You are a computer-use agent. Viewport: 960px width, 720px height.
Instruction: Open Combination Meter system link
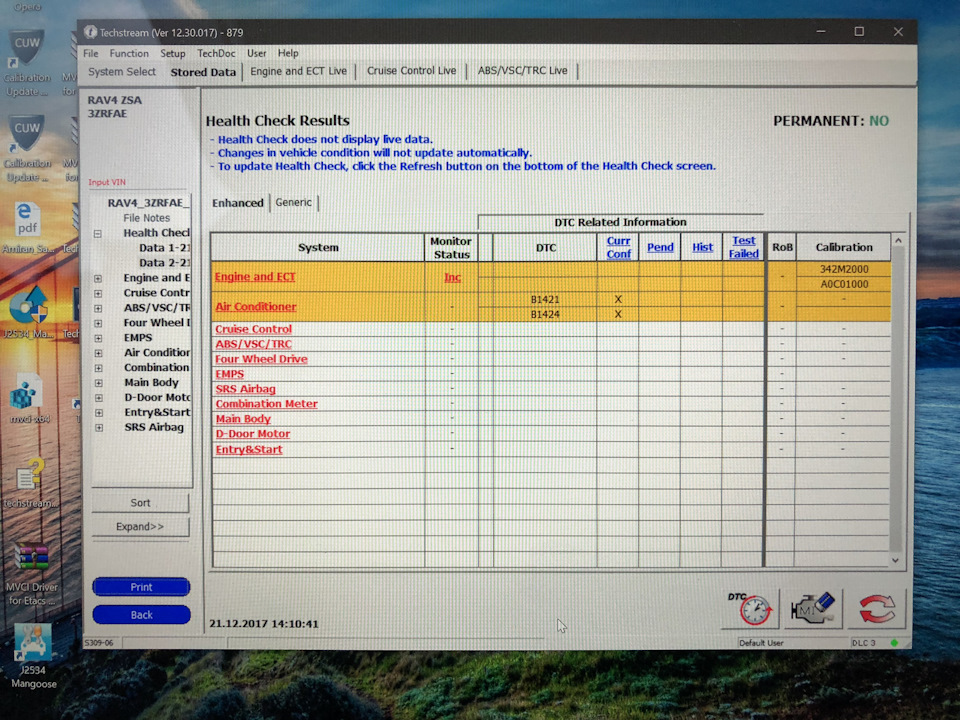[x=266, y=404]
